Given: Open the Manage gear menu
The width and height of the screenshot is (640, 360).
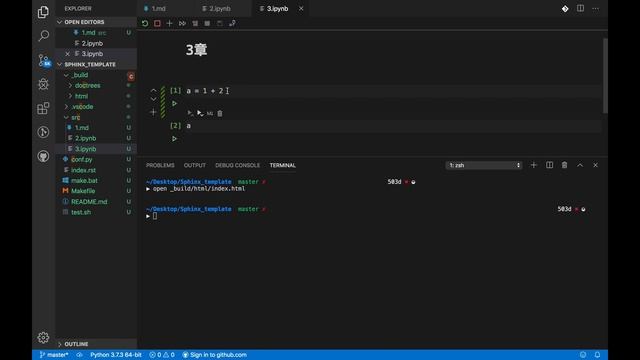Looking at the screenshot, I should click(x=43, y=338).
